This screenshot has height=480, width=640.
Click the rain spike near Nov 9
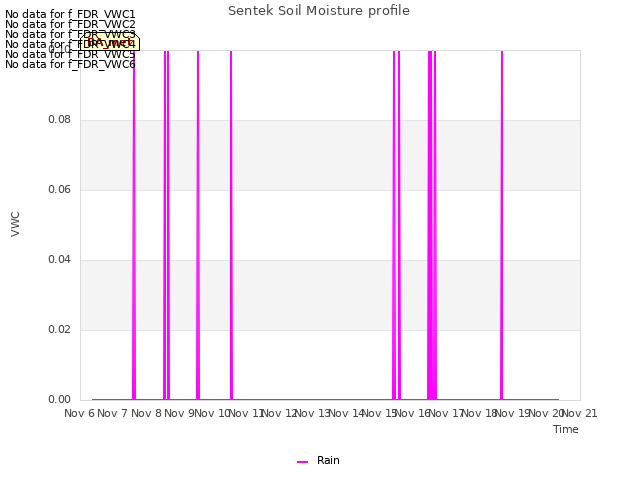tap(198, 225)
